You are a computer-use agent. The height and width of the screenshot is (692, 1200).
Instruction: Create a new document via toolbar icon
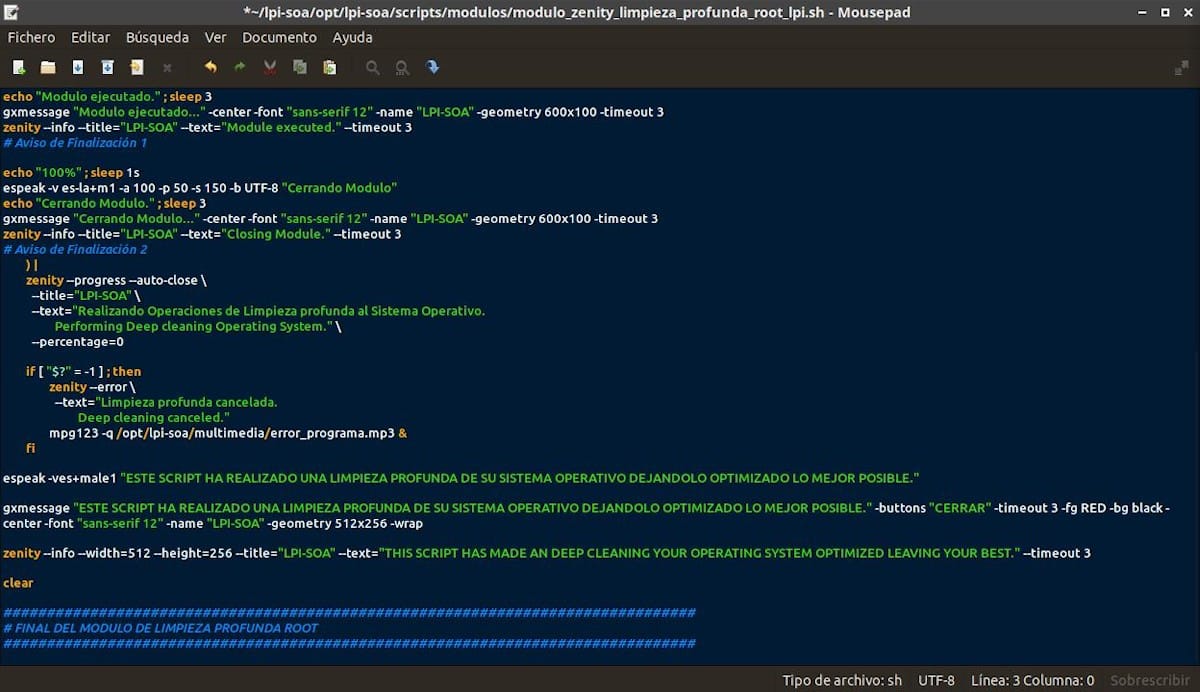pos(19,67)
